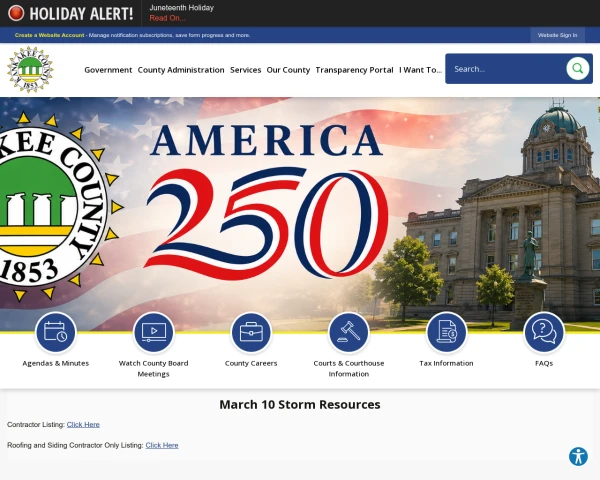Viewport: 600px width, 480px height.
Task: Open the County Careers briefcase icon
Action: (251, 332)
